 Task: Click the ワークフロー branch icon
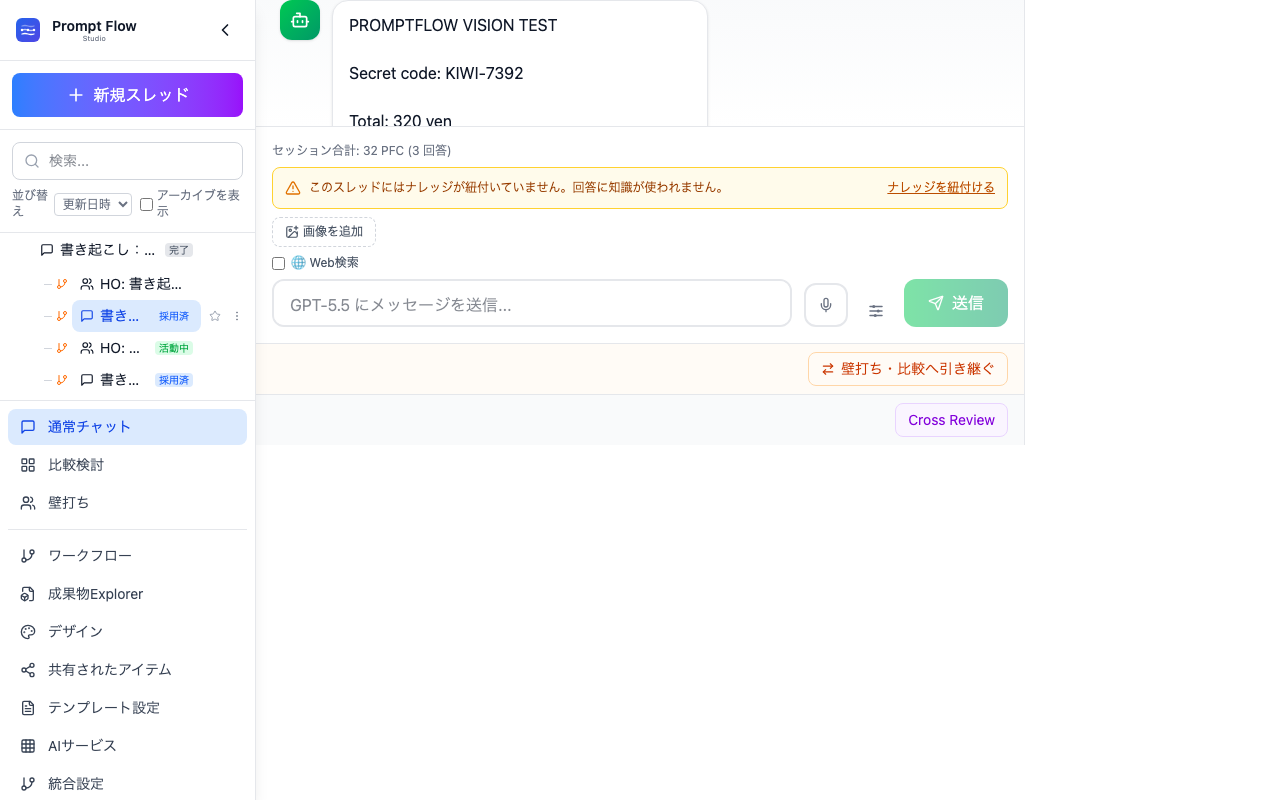pos(28,556)
